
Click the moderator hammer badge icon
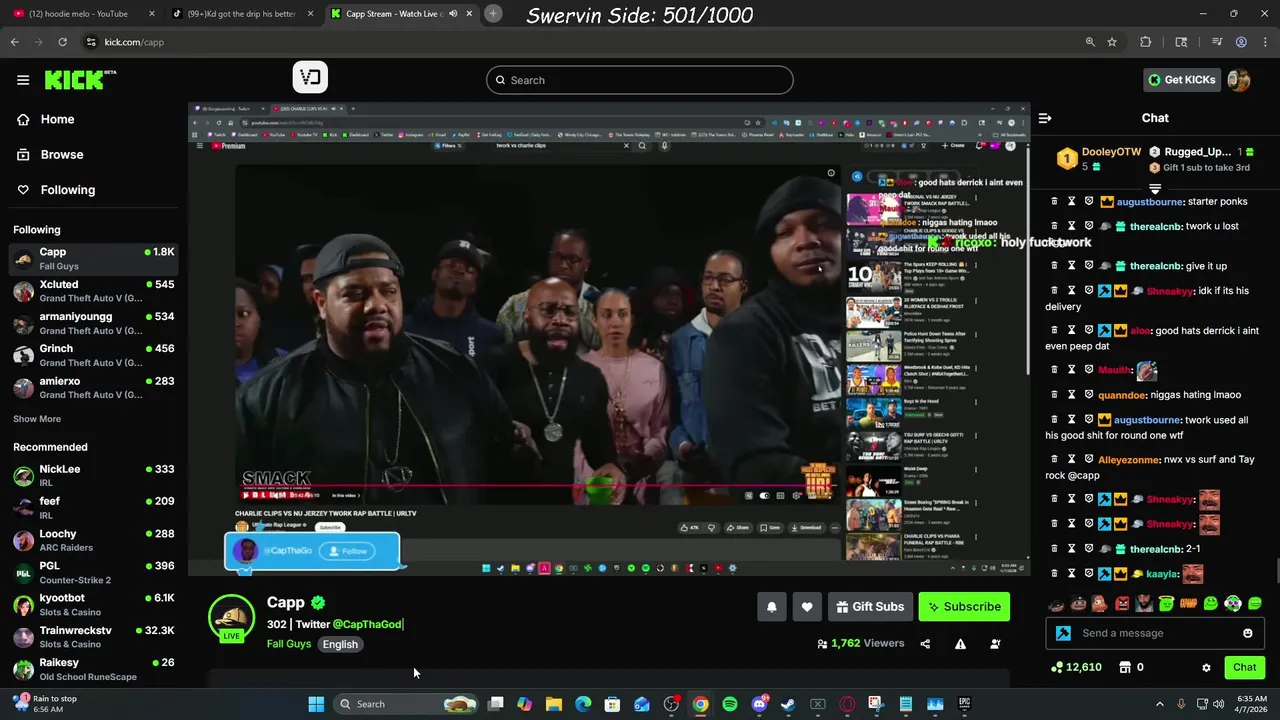[1063, 633]
